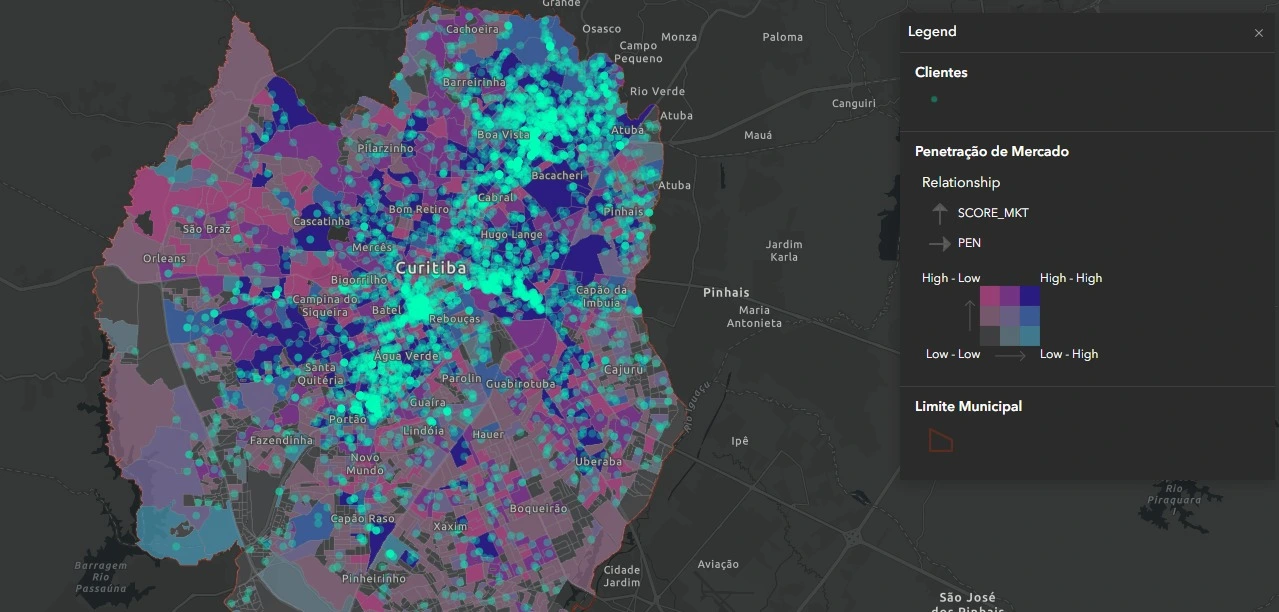1279x612 pixels.
Task: Click the Pinhais town label east of city
Action: click(726, 293)
